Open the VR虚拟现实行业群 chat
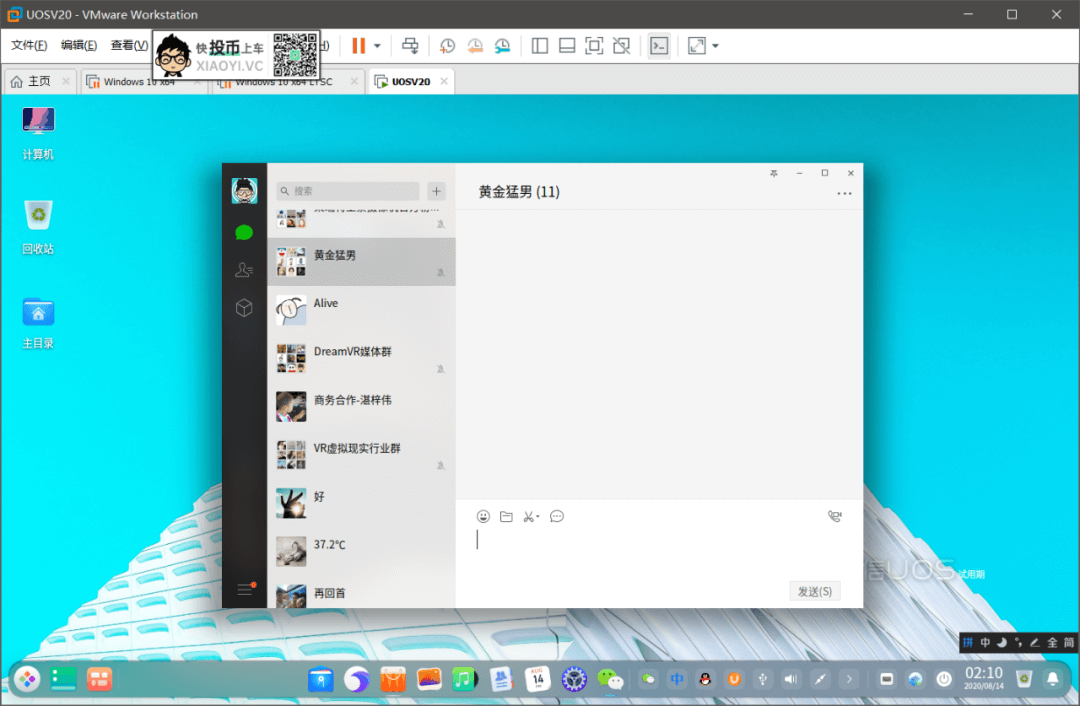This screenshot has width=1080, height=706. click(362, 455)
